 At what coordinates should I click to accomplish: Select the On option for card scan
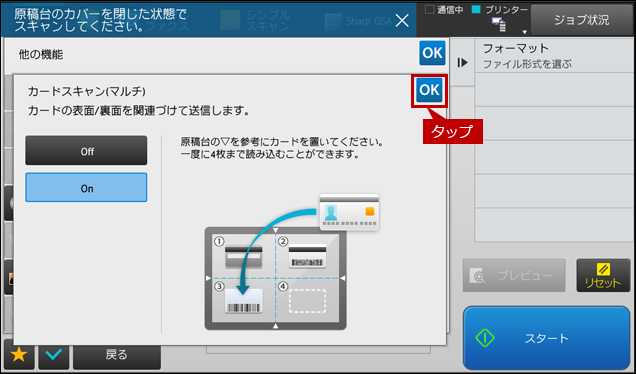coord(86,187)
